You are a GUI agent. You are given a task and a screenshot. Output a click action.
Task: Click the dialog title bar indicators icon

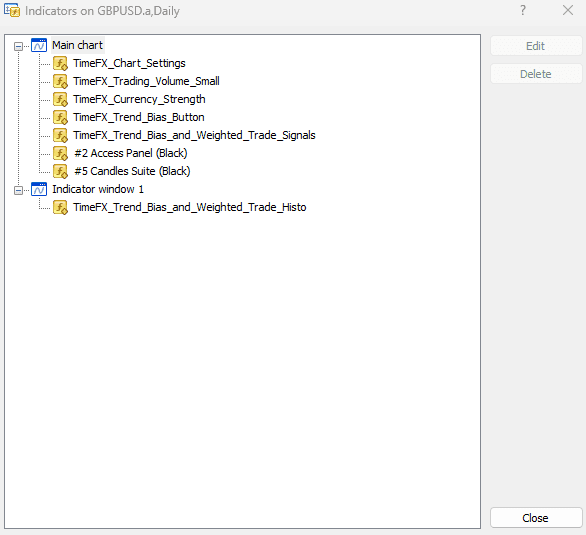point(12,10)
